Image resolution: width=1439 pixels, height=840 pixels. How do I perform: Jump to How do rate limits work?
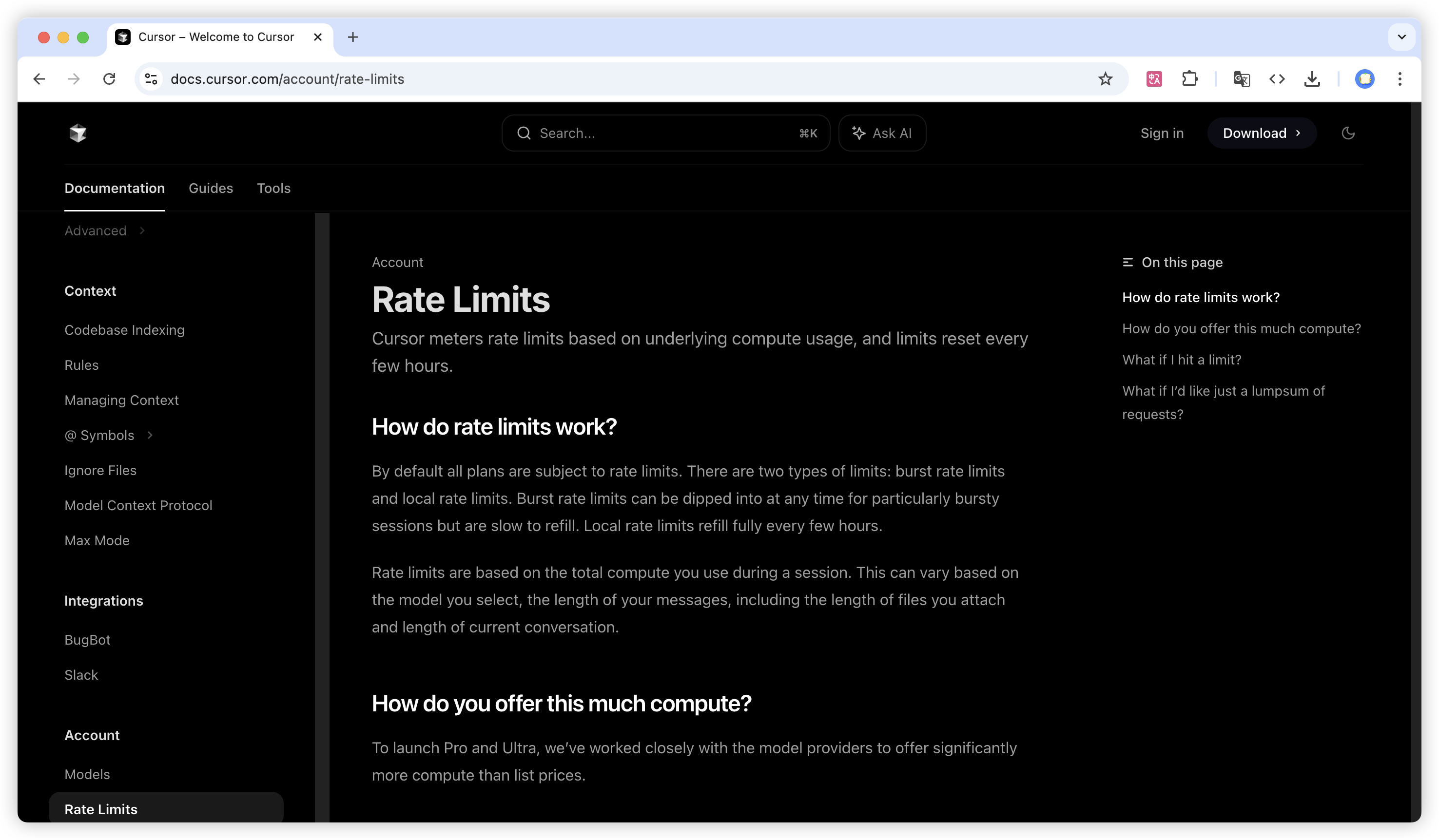point(1200,297)
